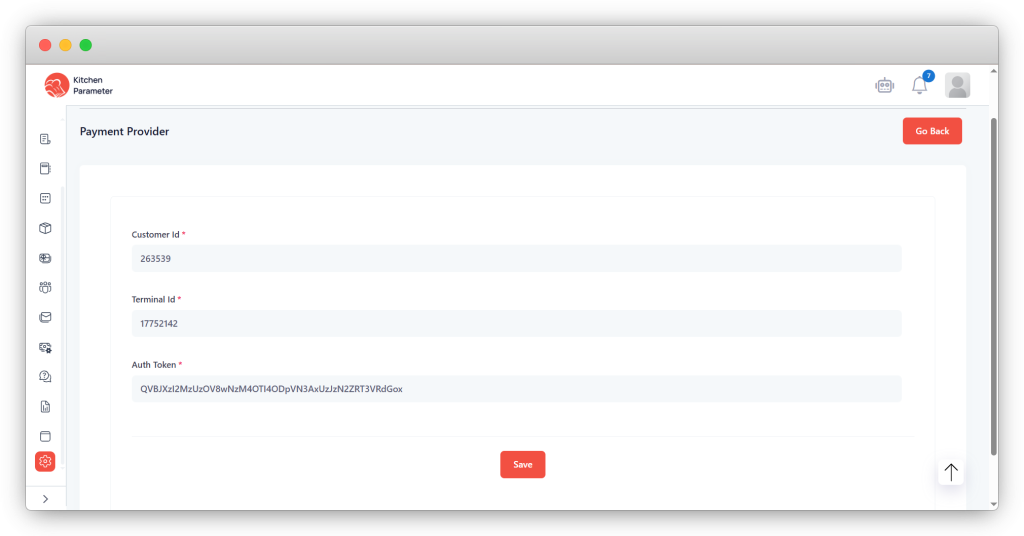Expand the sidebar with bottom chevron
Viewport: 1024px width, 536px height.
[45, 498]
